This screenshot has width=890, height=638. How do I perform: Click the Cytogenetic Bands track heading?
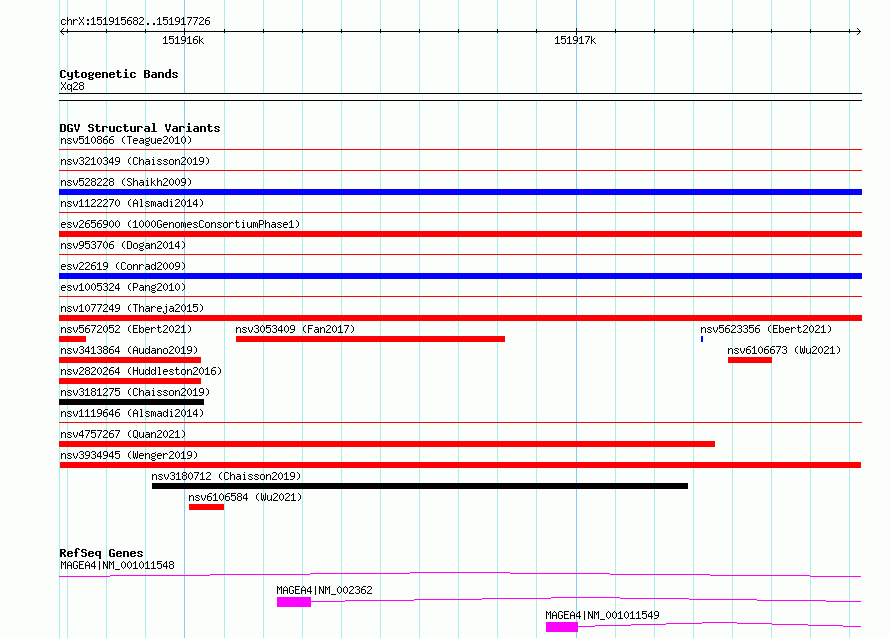[x=119, y=74]
